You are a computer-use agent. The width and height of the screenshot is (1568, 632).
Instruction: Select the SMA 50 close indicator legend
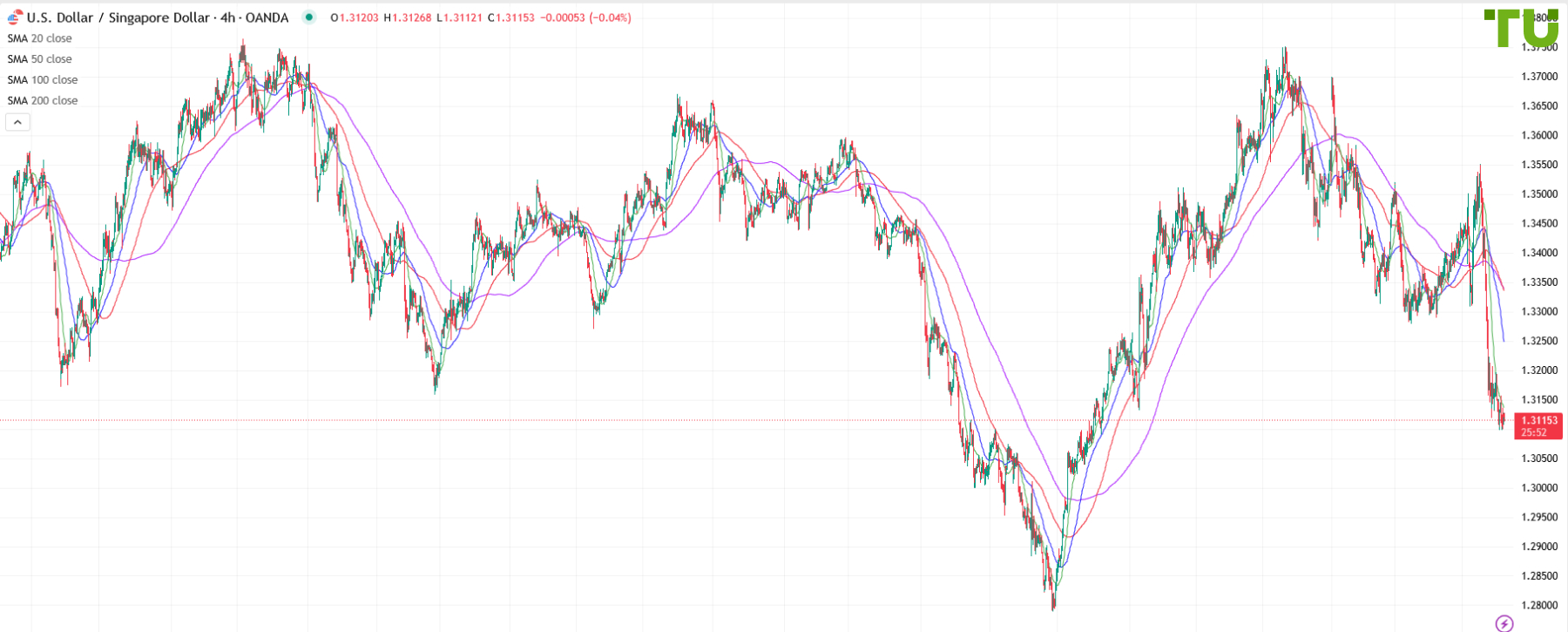40,59
